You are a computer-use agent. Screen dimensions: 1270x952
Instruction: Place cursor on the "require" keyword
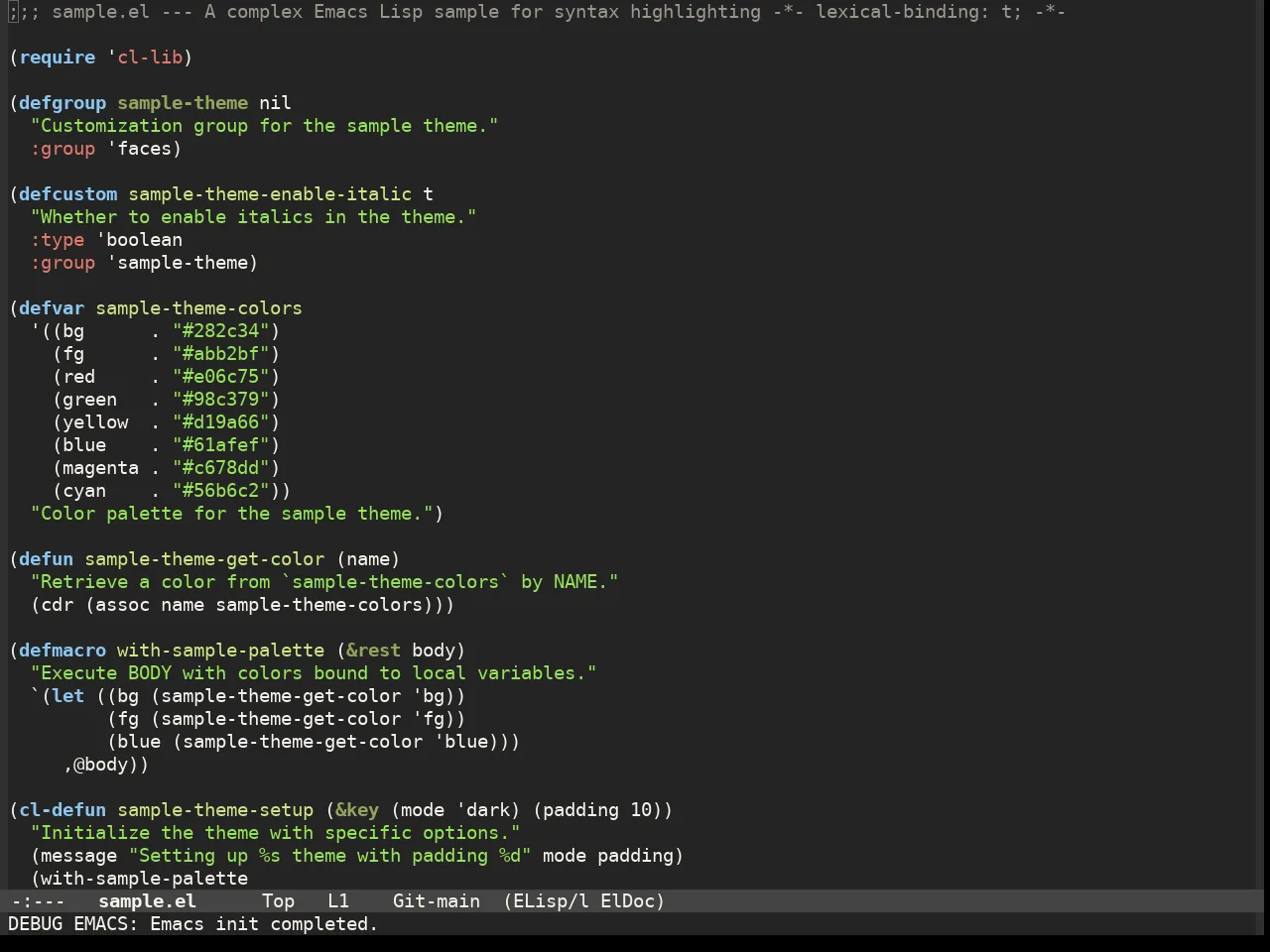[x=58, y=58]
